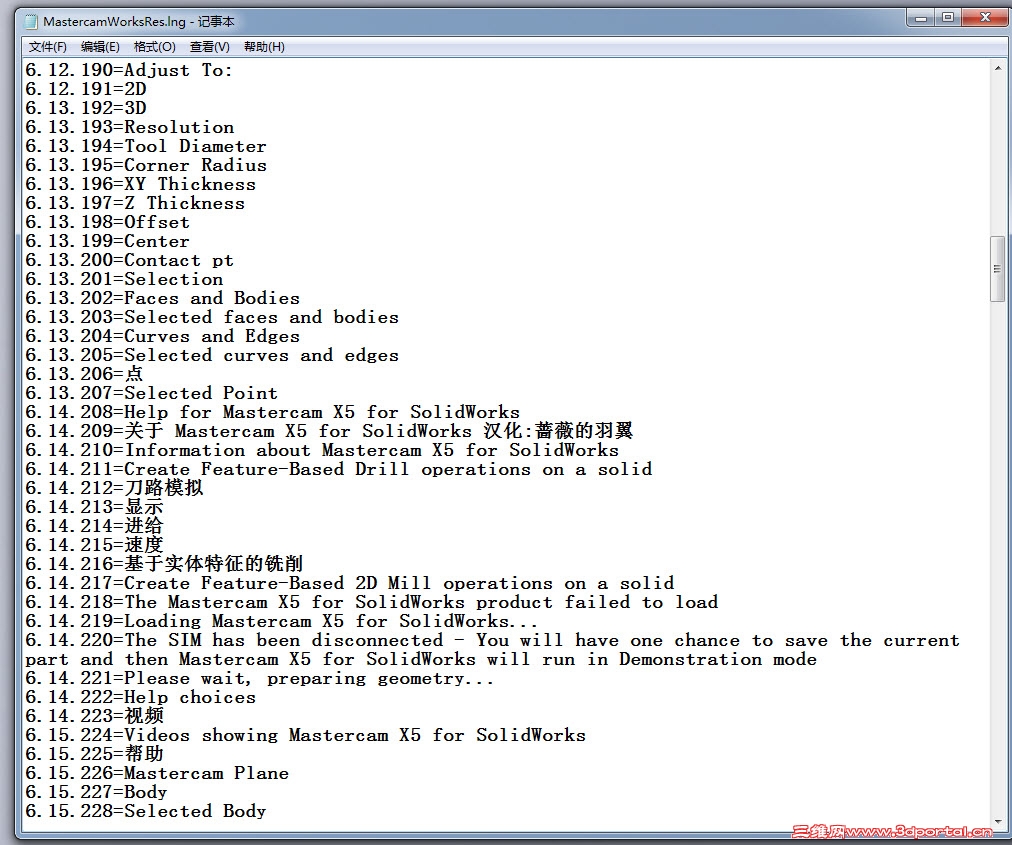Click the line 6.14.208=Help for Mastercam X5
This screenshot has width=1012, height=845.
point(272,412)
